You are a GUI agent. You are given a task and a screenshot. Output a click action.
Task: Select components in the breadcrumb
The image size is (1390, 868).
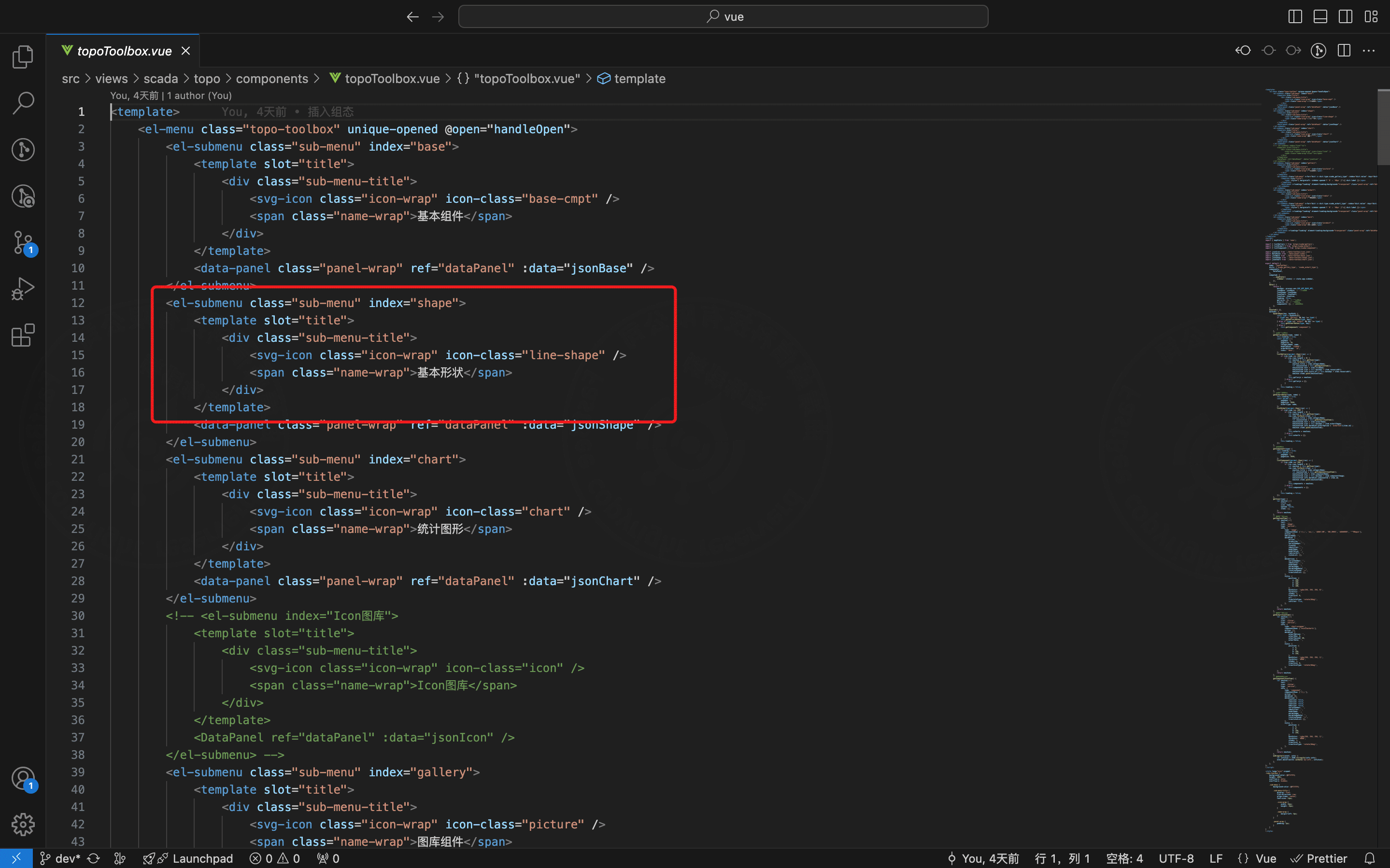(x=272, y=79)
